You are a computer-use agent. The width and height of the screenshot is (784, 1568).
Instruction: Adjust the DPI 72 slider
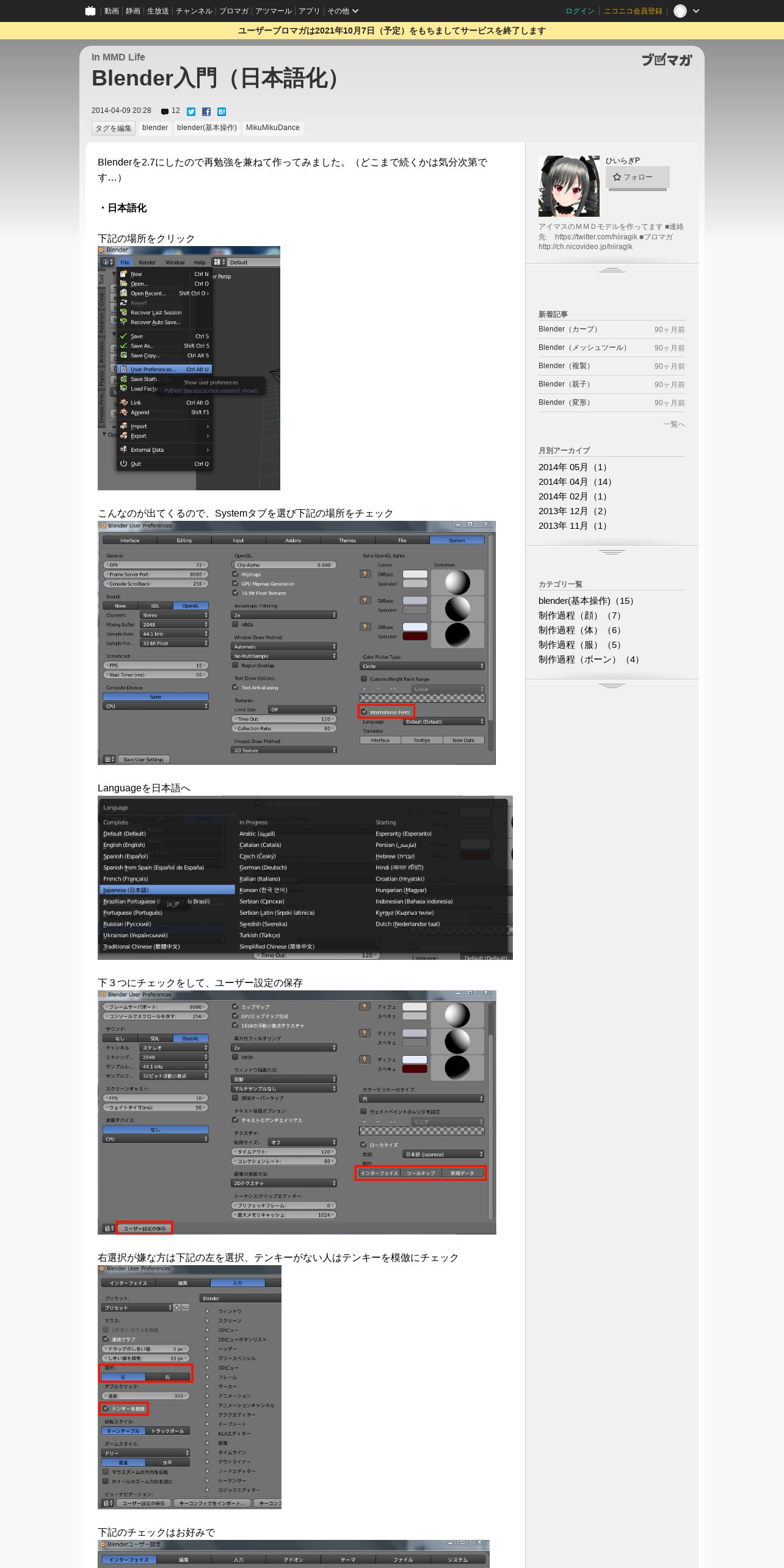(156, 565)
